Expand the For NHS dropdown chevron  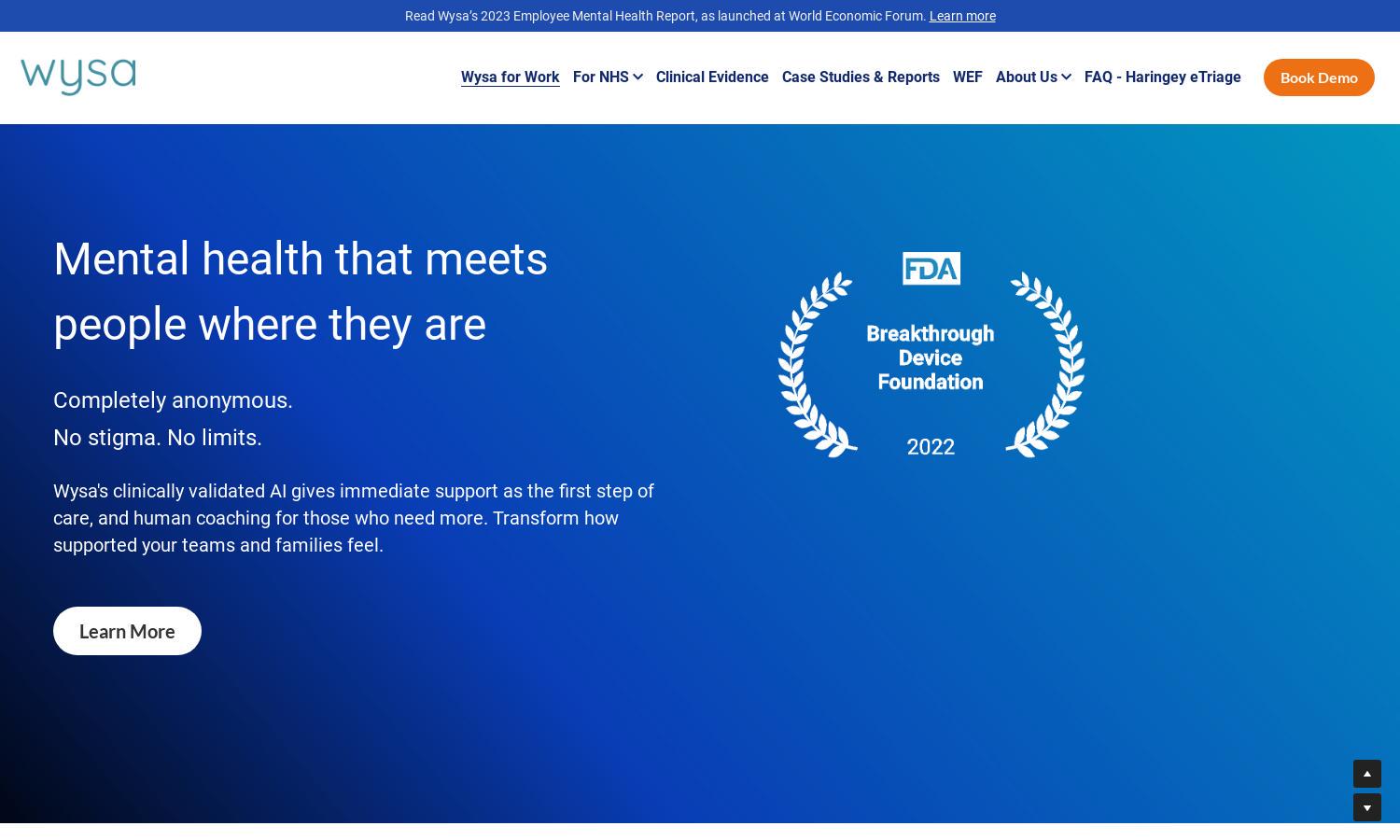pos(637,77)
